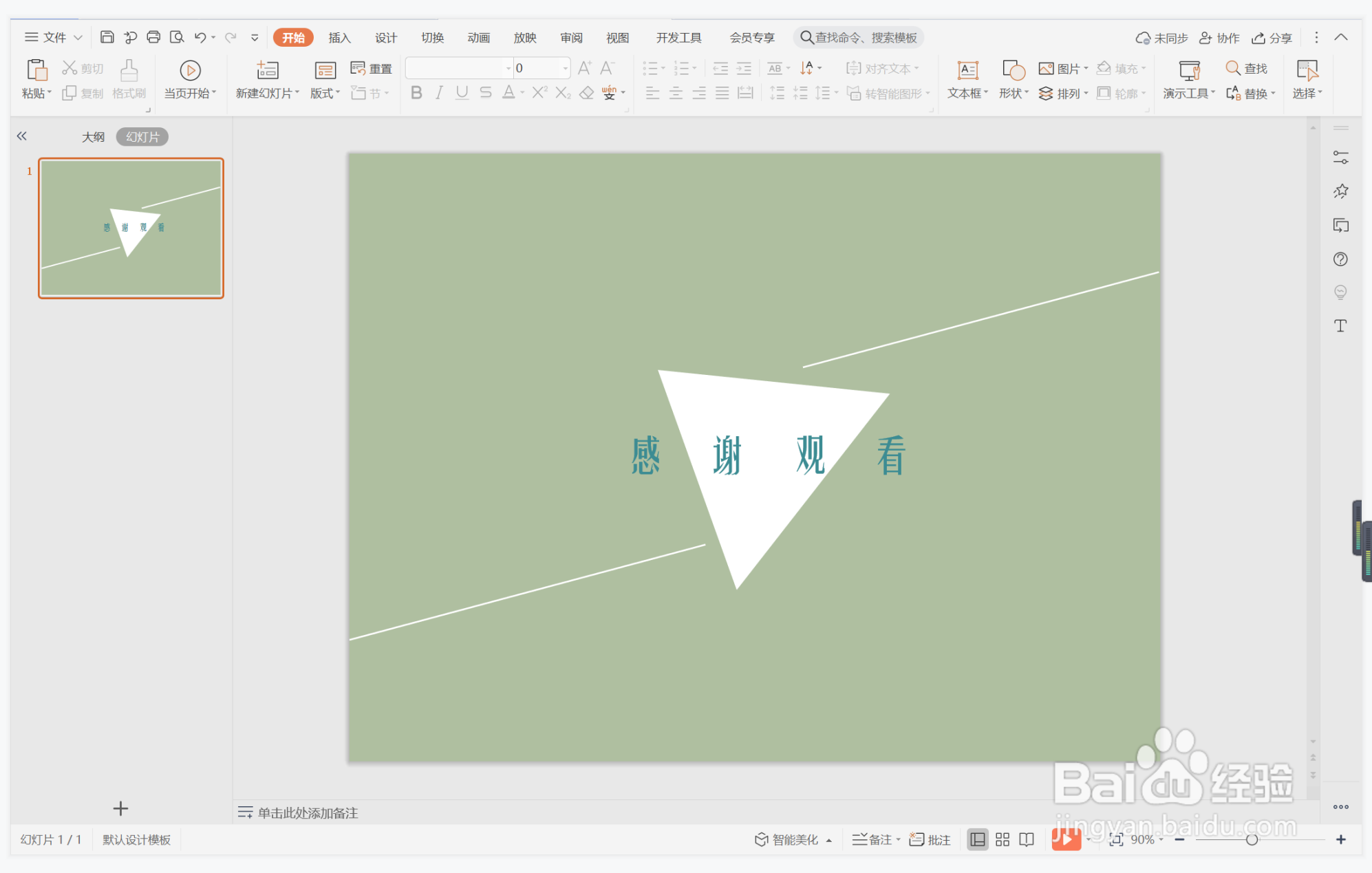Open the Insert ribbon tab
1372x873 pixels.
[x=339, y=38]
